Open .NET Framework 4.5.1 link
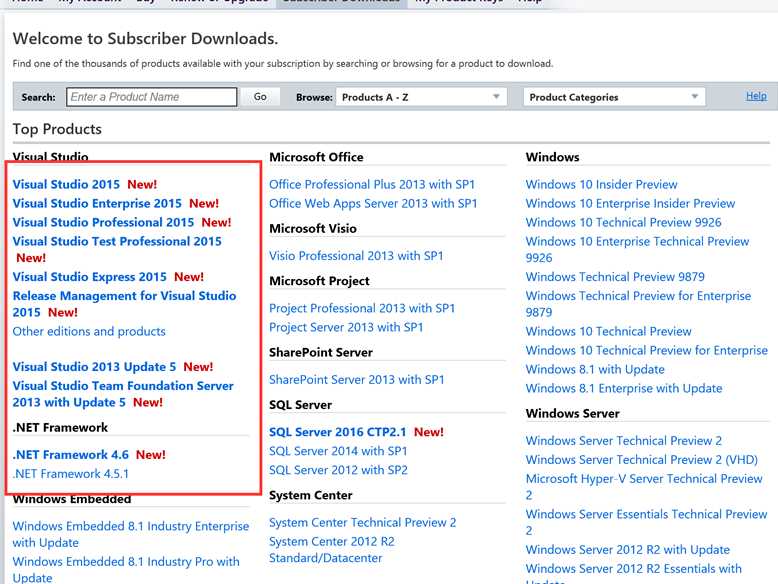Image resolution: width=778 pixels, height=584 pixels. tap(70, 474)
